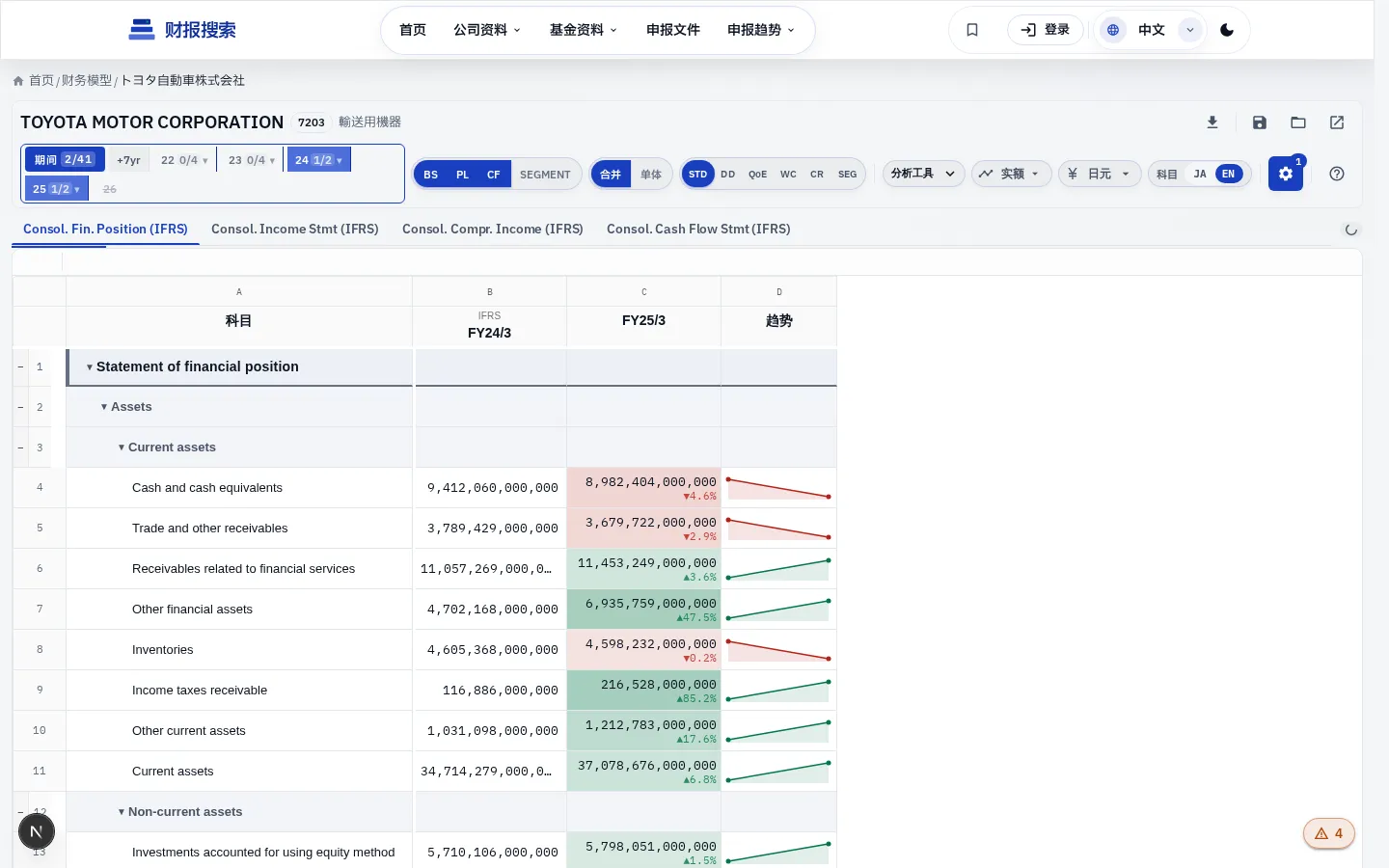
Task: Save the model with floppy icon
Action: click(x=1260, y=122)
